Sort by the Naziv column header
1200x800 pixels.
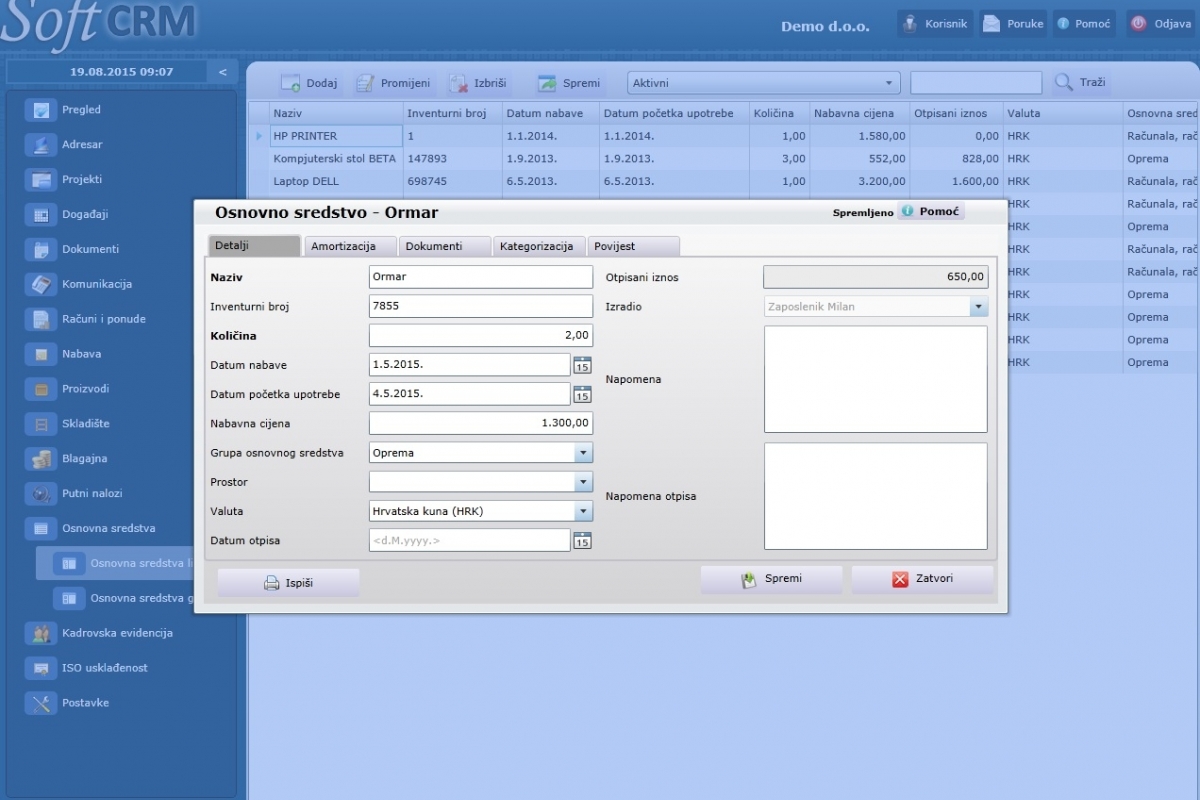tap(336, 113)
